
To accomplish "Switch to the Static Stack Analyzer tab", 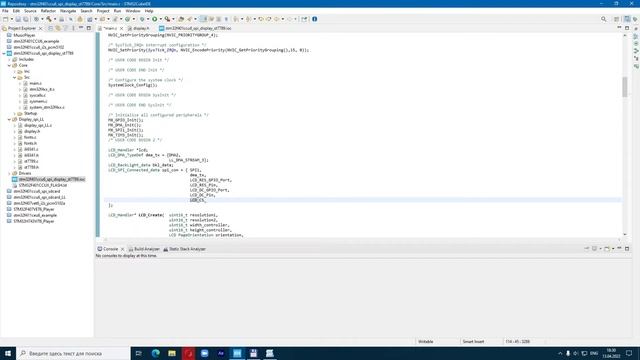I will pyautogui.click(x=184, y=249).
